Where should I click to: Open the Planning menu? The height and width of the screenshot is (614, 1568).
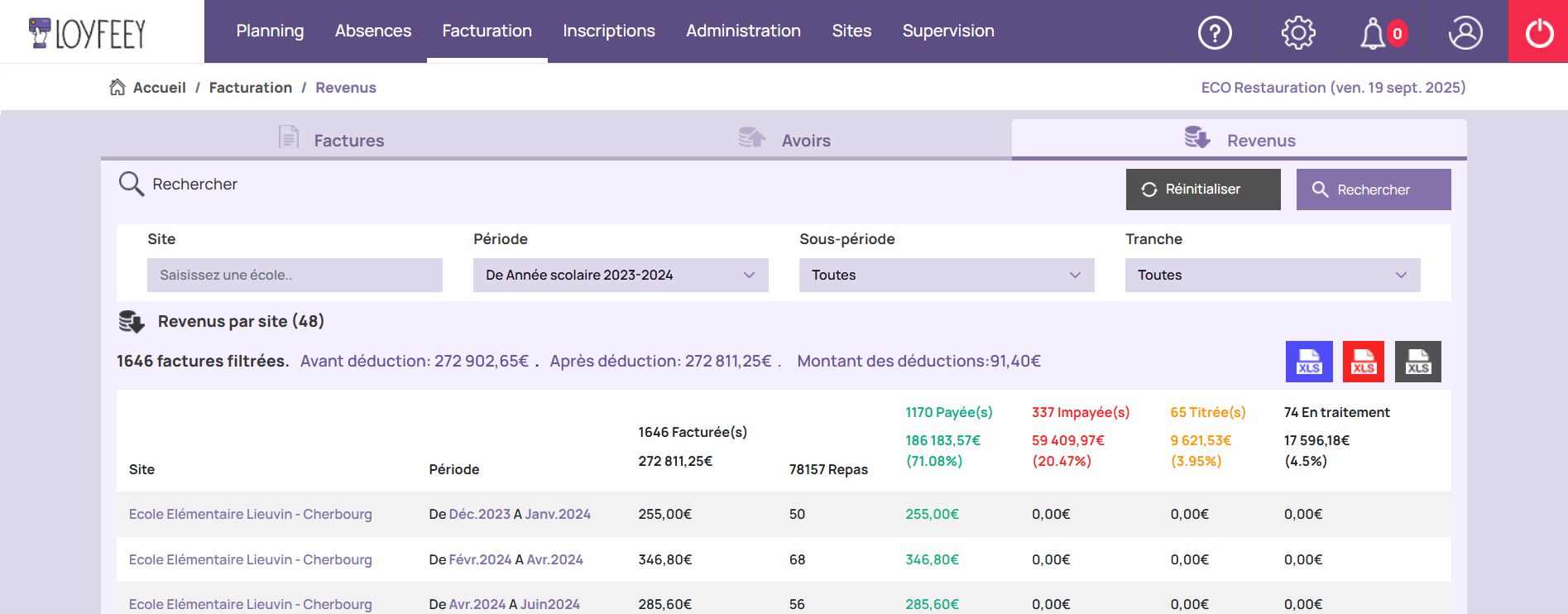coord(270,31)
